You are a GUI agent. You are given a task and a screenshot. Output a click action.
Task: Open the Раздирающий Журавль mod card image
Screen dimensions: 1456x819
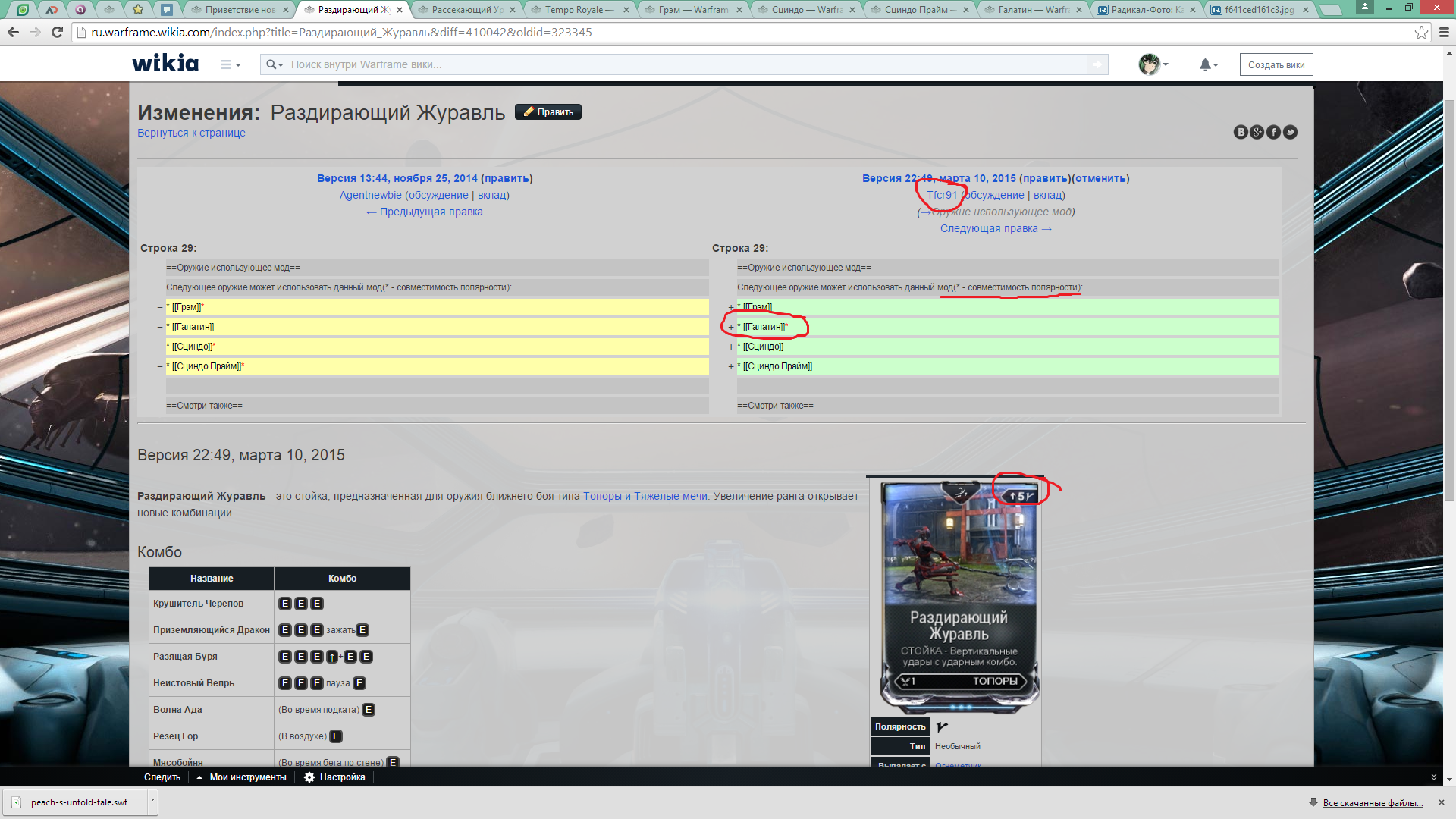coord(959,597)
